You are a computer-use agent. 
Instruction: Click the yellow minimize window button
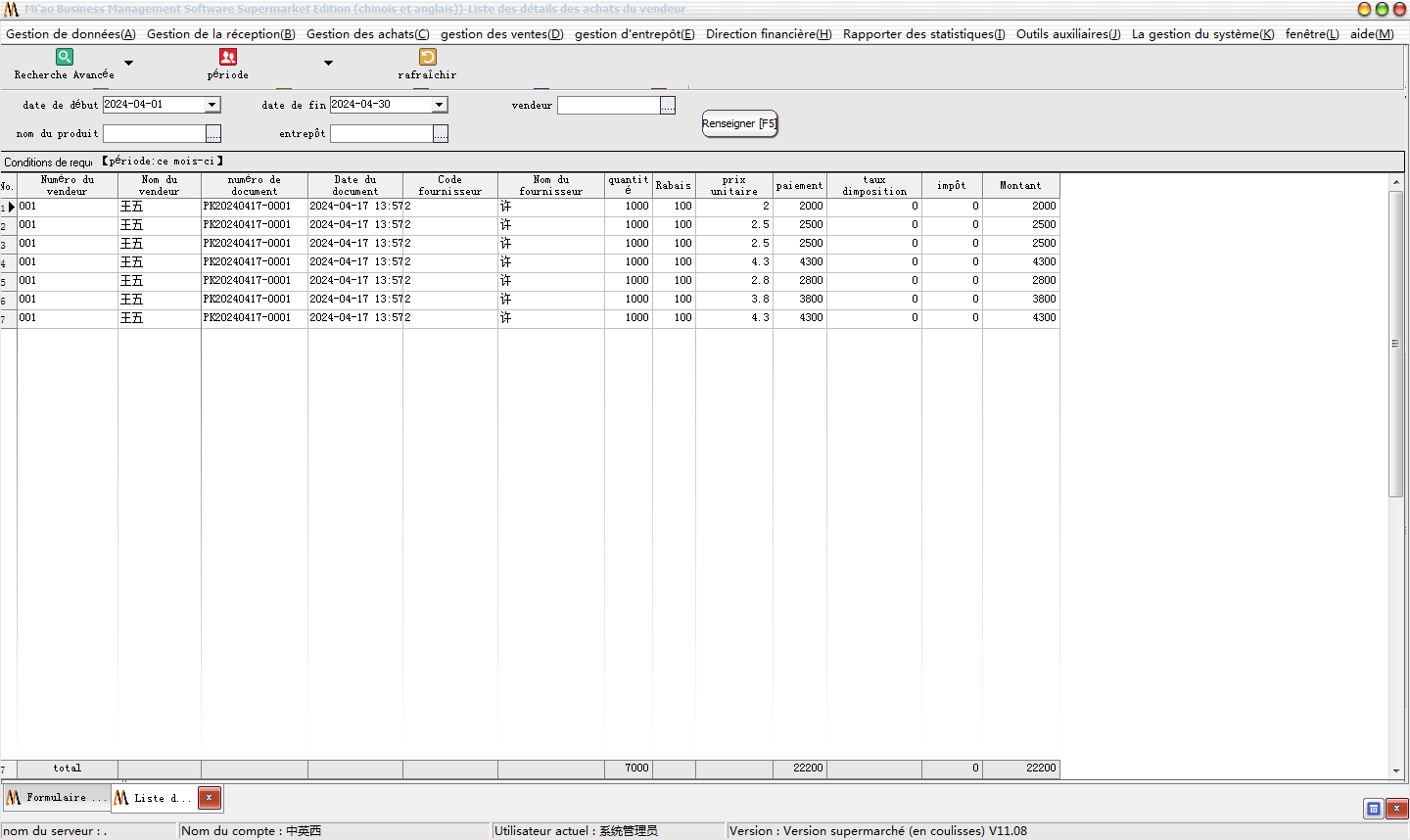[x=1364, y=9]
